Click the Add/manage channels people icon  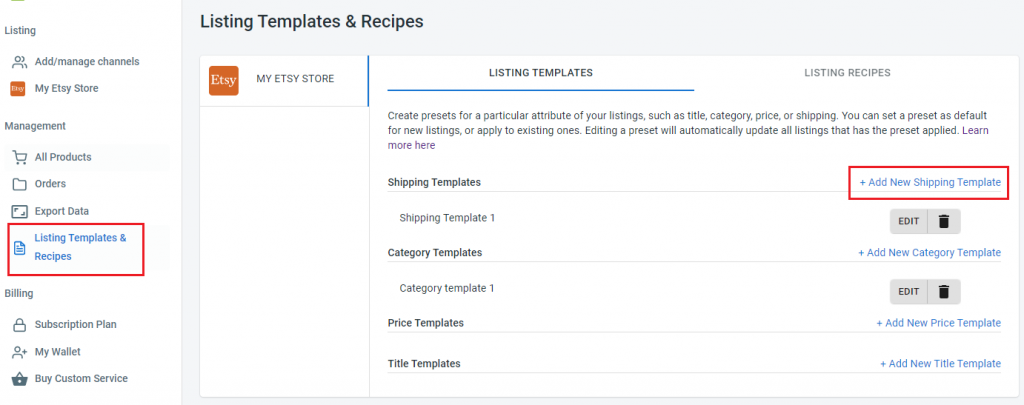coord(19,62)
